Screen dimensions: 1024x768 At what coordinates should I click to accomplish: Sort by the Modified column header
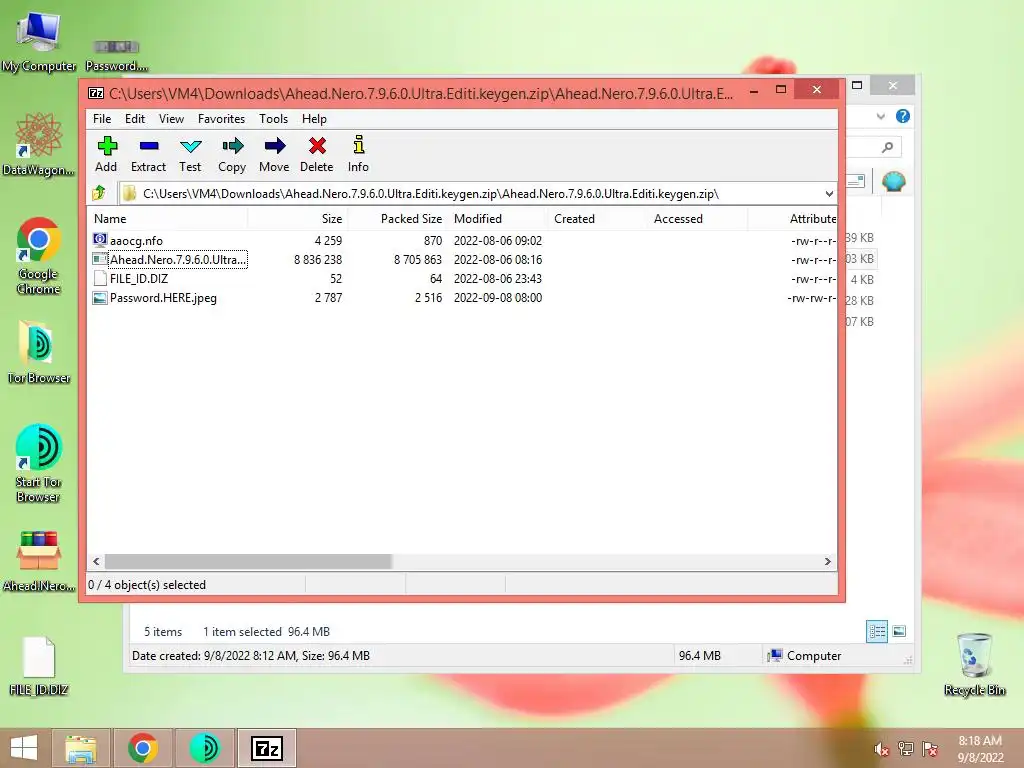click(498, 219)
